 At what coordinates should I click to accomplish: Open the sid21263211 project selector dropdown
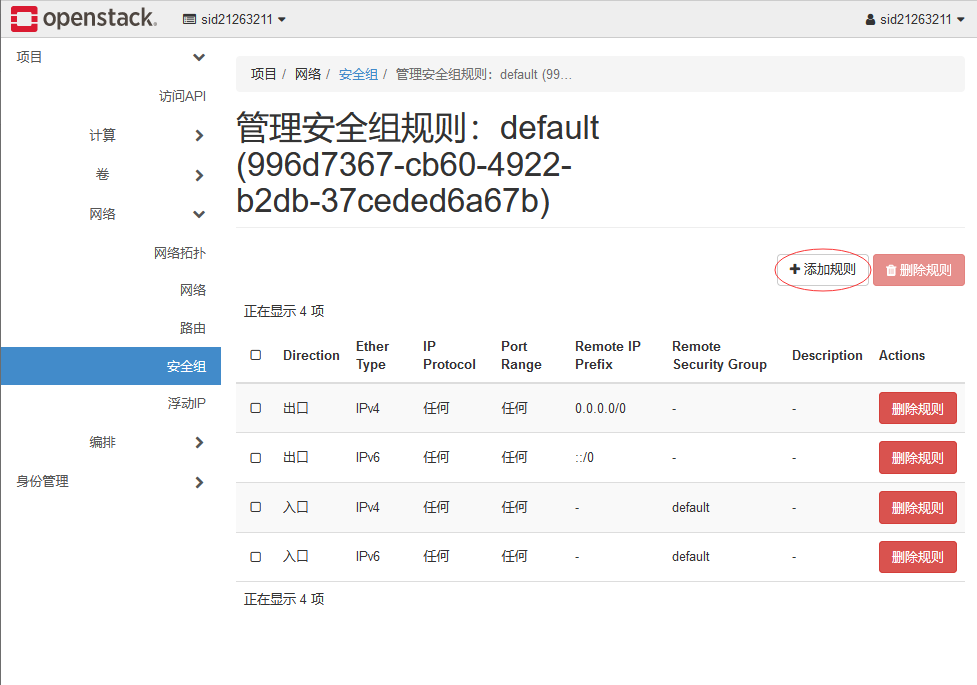[234, 19]
